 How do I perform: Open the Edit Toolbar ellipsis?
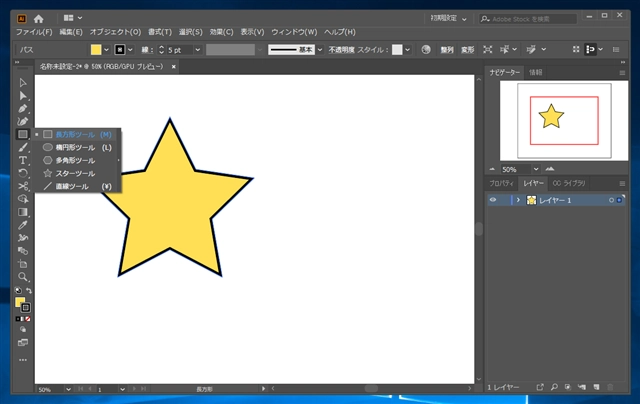tap(23, 360)
